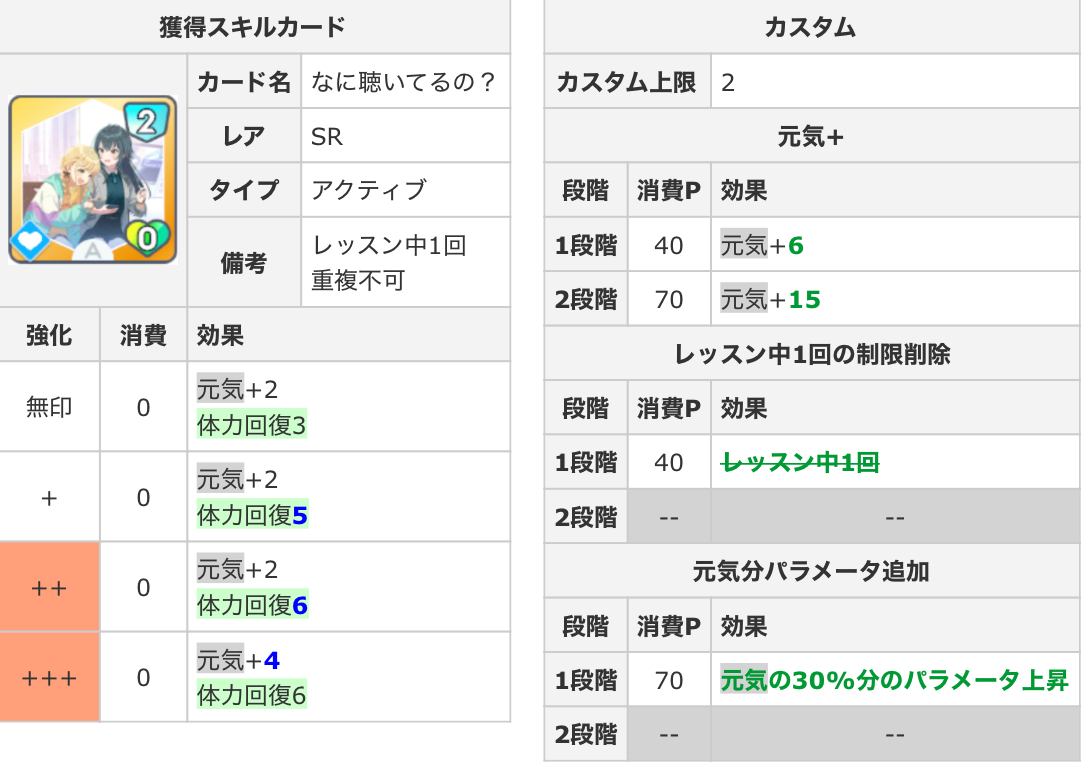Click 元気の30%分のパラメータ上昇 effect text
Image resolution: width=1083 pixels, height=762 pixels.
pos(894,681)
